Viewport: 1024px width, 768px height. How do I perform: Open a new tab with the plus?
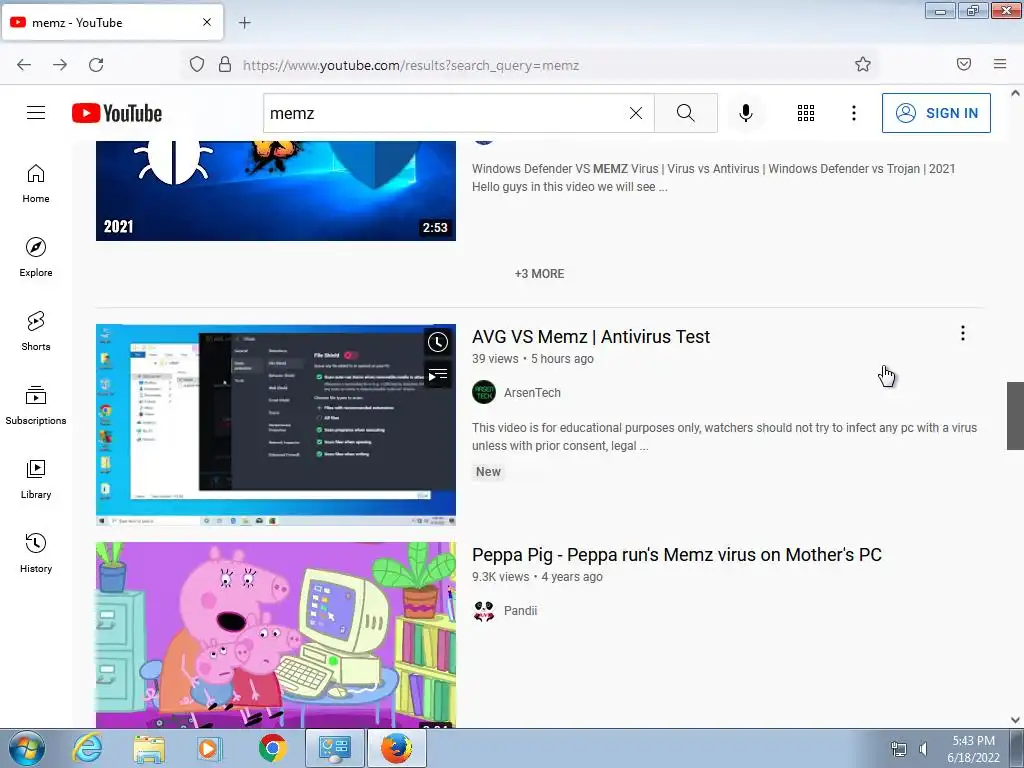[x=245, y=23]
